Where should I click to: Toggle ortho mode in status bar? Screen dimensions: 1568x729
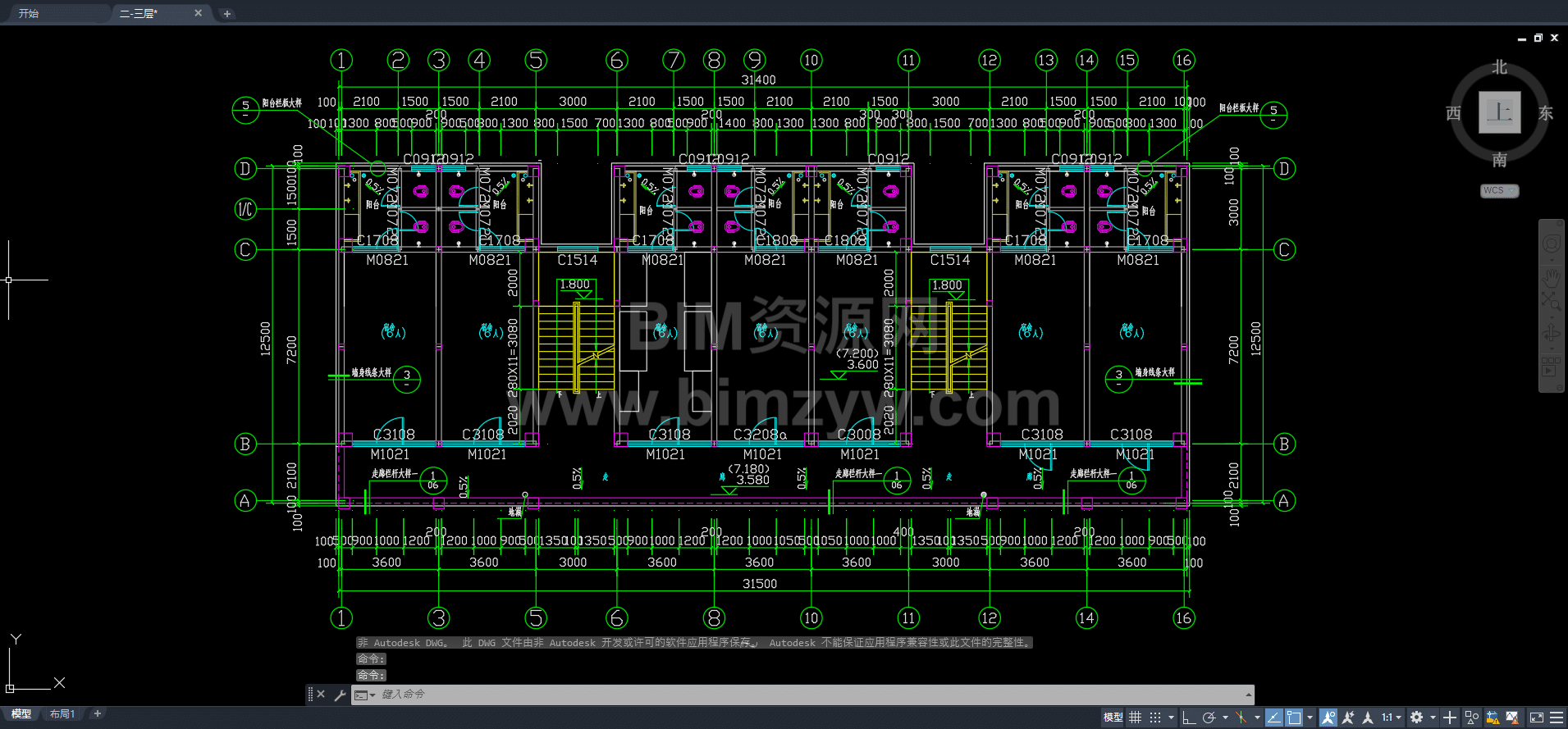(1188, 718)
